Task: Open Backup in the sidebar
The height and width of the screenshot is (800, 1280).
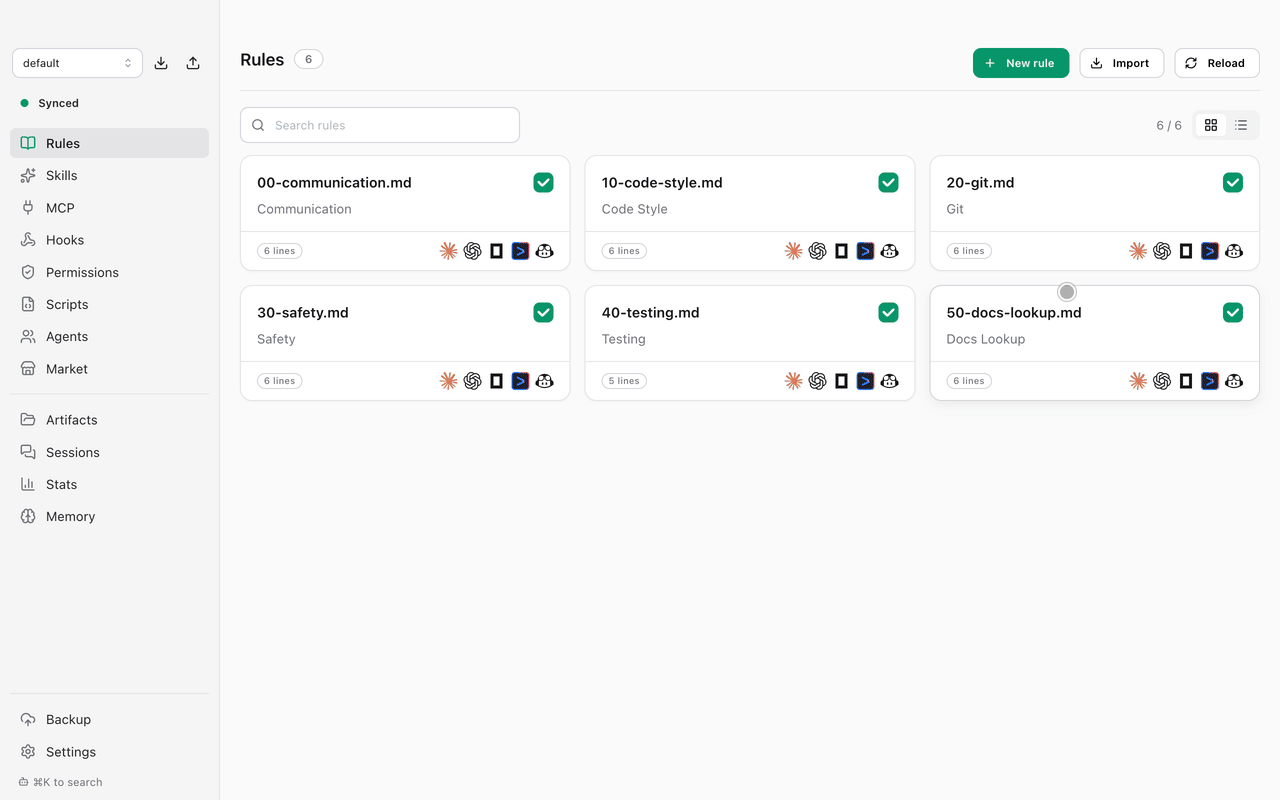Action: pos(109,719)
